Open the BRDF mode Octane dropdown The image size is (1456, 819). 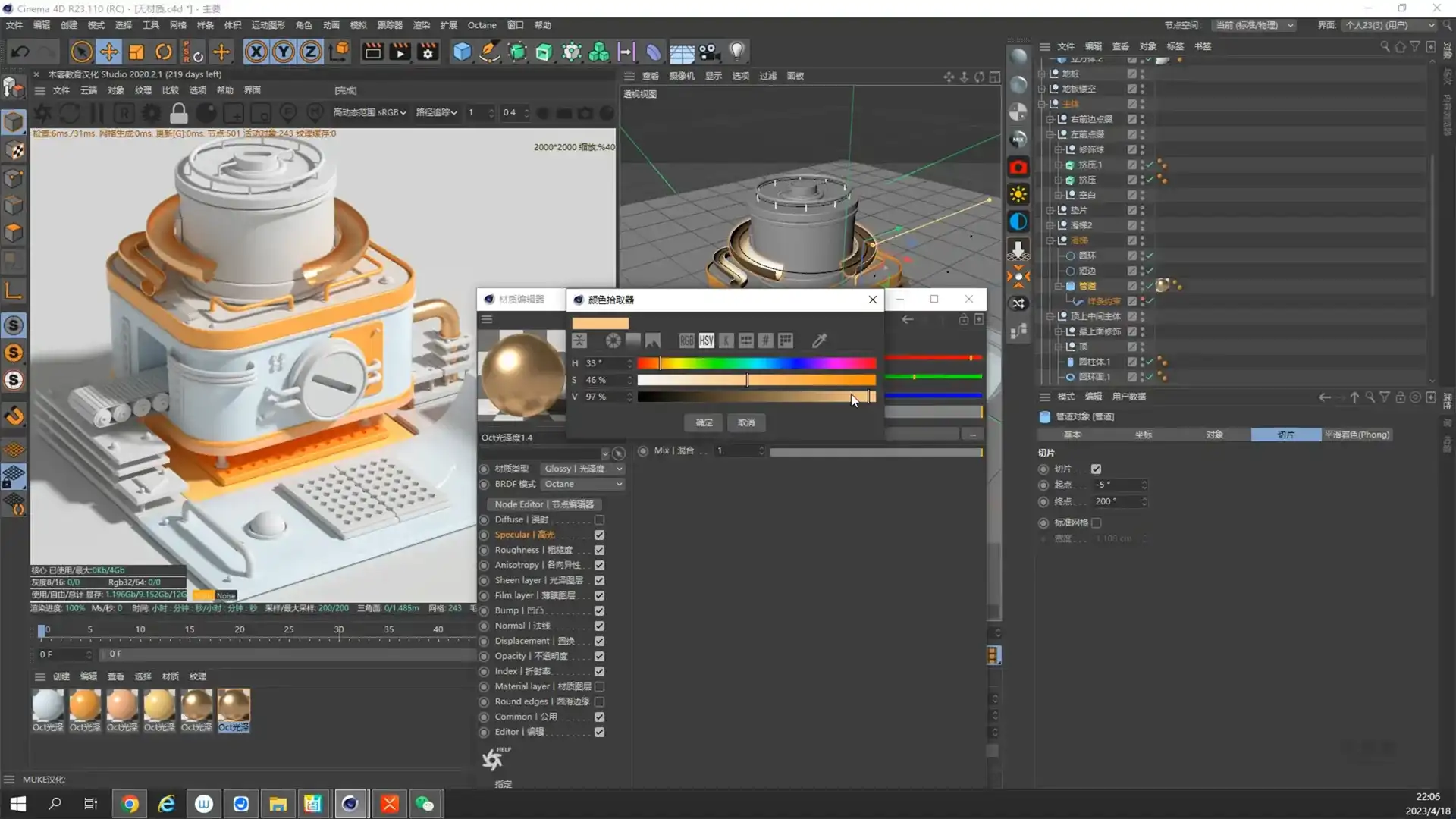(582, 484)
